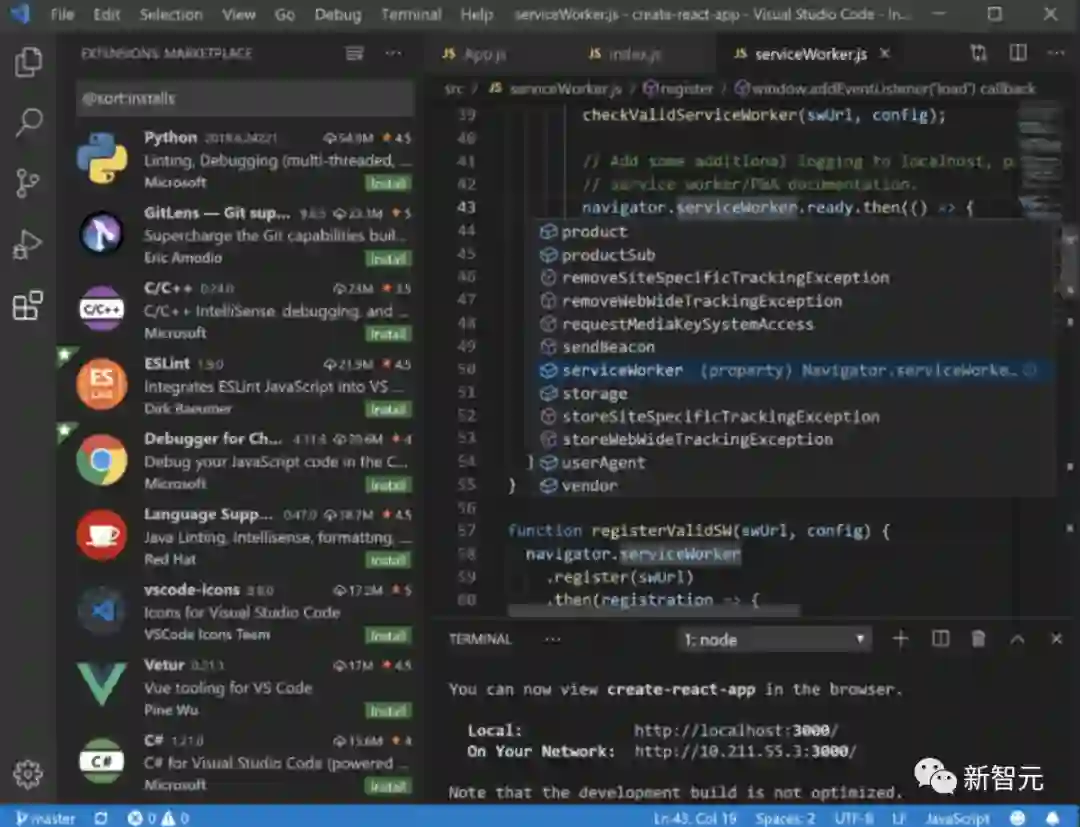1080x827 pixels.
Task: Change encoding via UTF-8 status item
Action: click(854, 818)
